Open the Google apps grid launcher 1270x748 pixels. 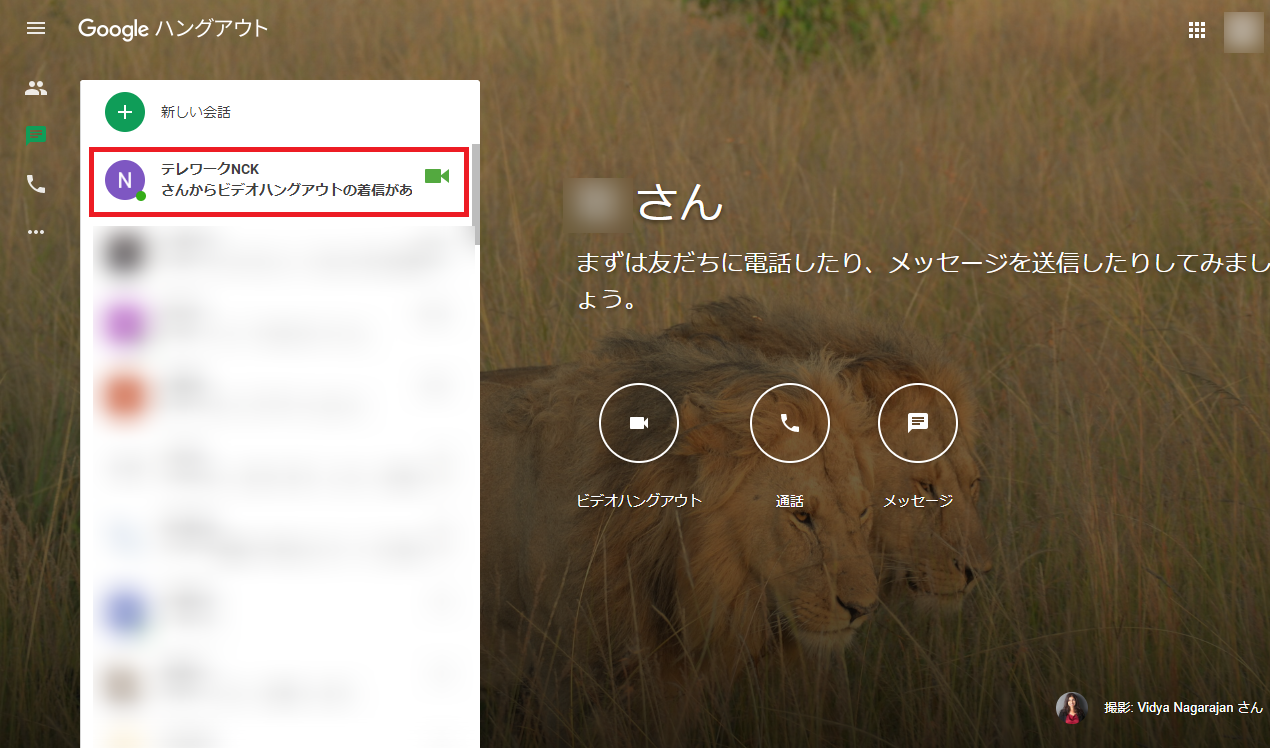(1196, 30)
